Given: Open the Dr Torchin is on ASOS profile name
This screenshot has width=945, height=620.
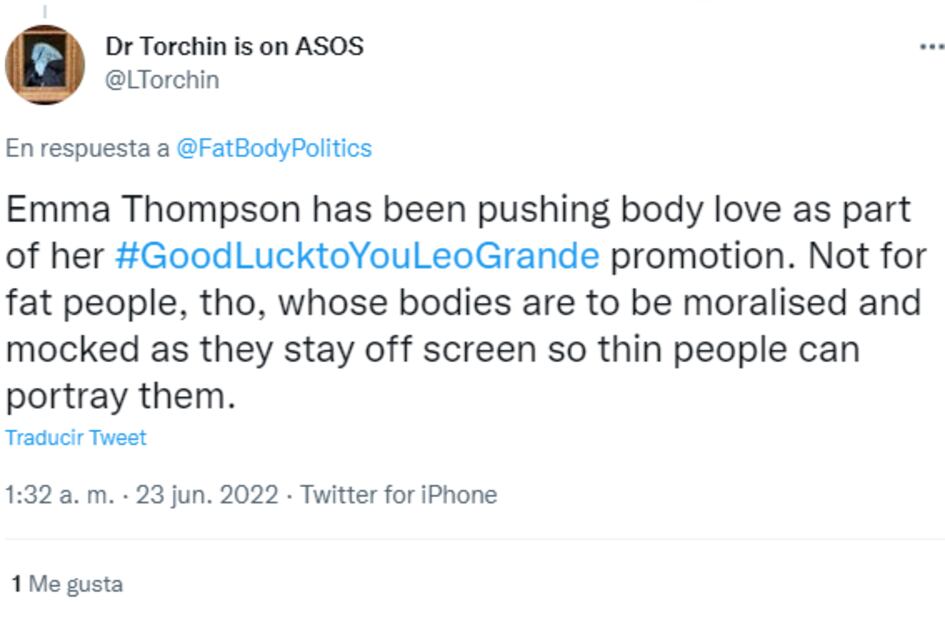Looking at the screenshot, I should coord(234,46).
